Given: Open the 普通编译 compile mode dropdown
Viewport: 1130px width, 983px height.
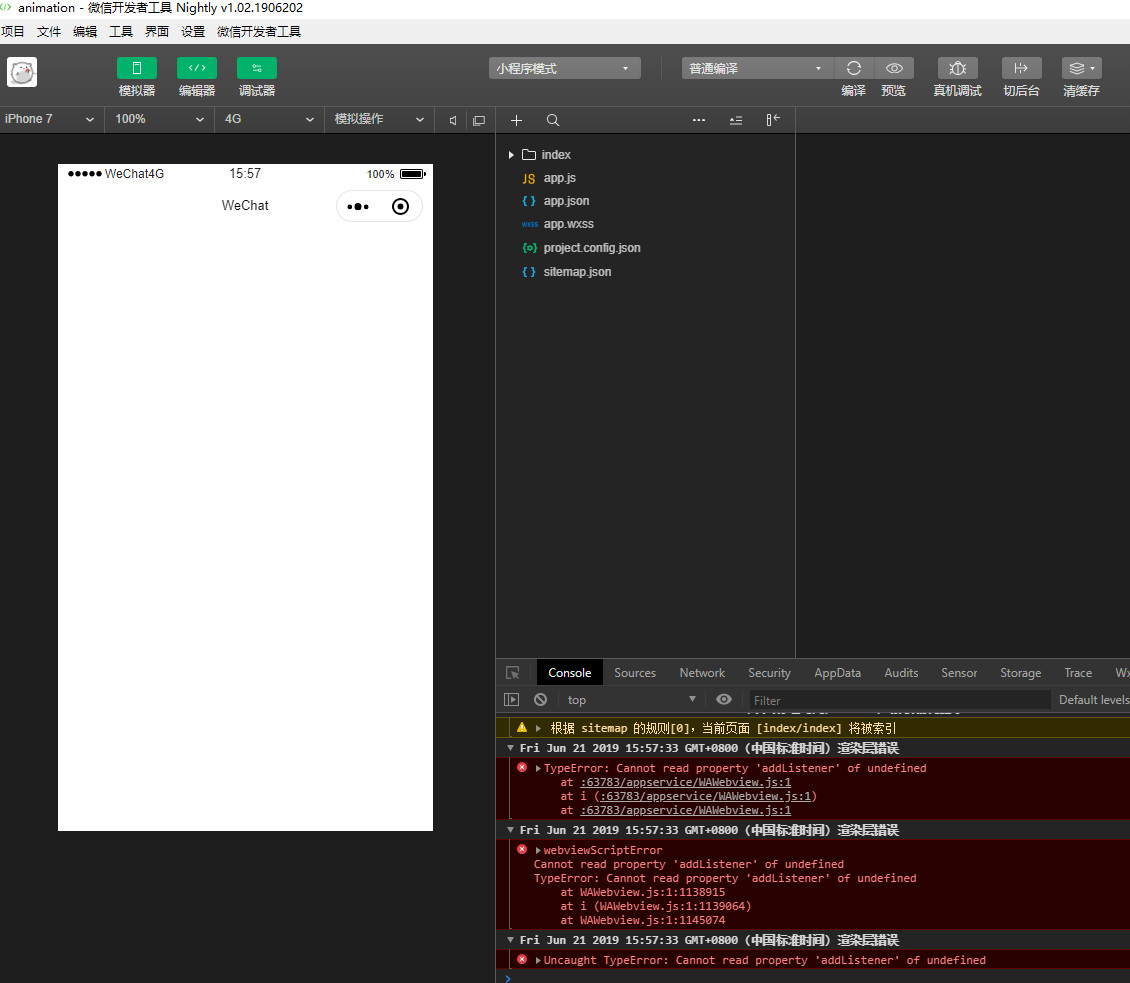Looking at the screenshot, I should pos(757,68).
